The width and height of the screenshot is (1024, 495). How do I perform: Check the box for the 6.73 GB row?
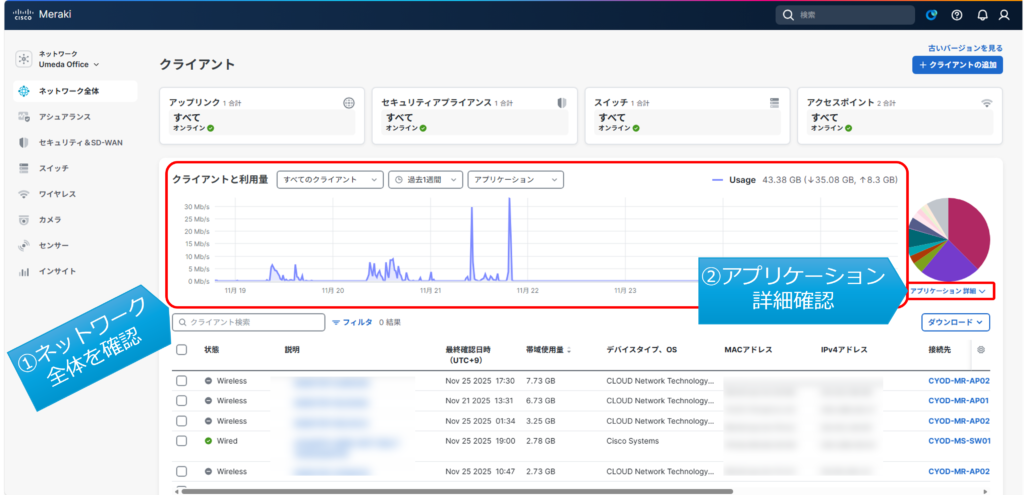tap(182, 400)
